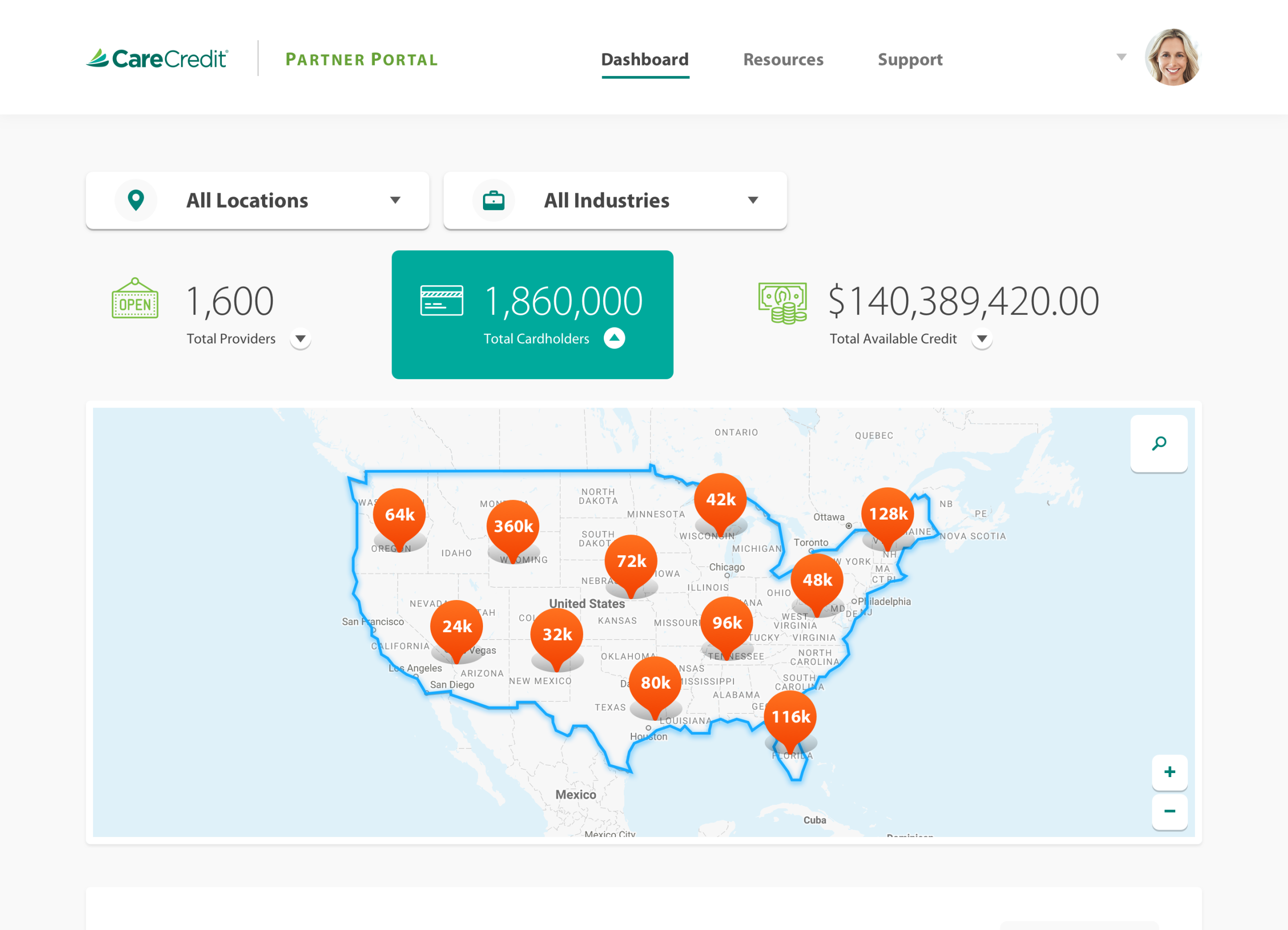Go to the Support tab
The height and width of the screenshot is (930, 1288).
pyautogui.click(x=910, y=60)
